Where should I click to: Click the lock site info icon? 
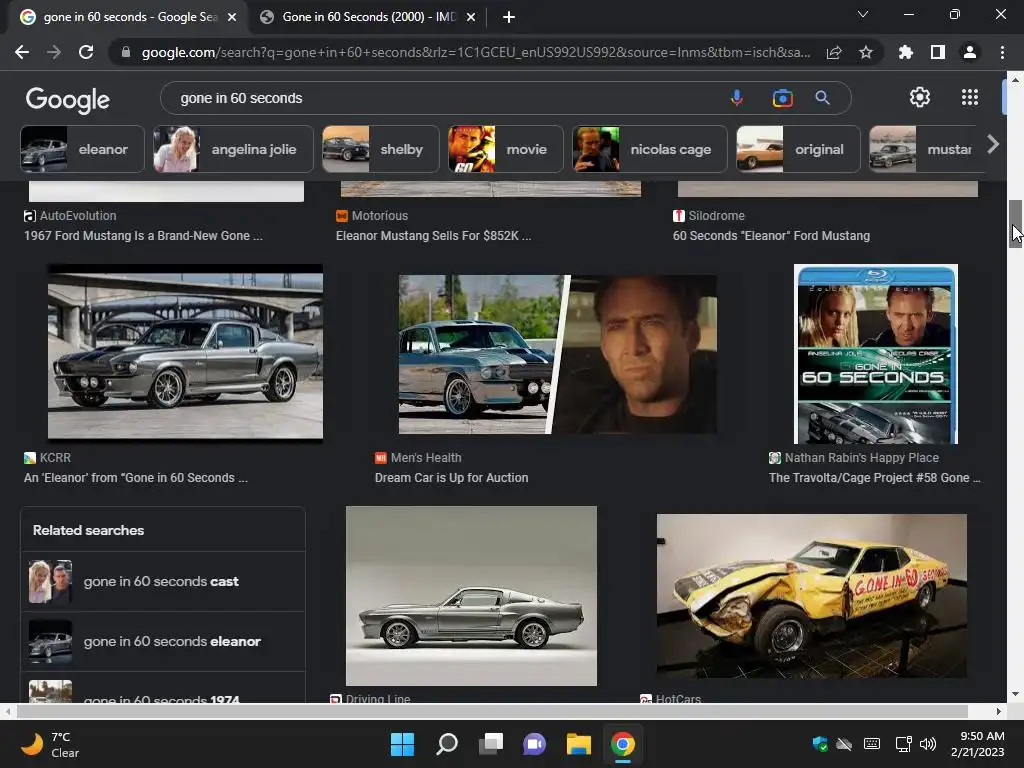pyautogui.click(x=126, y=52)
